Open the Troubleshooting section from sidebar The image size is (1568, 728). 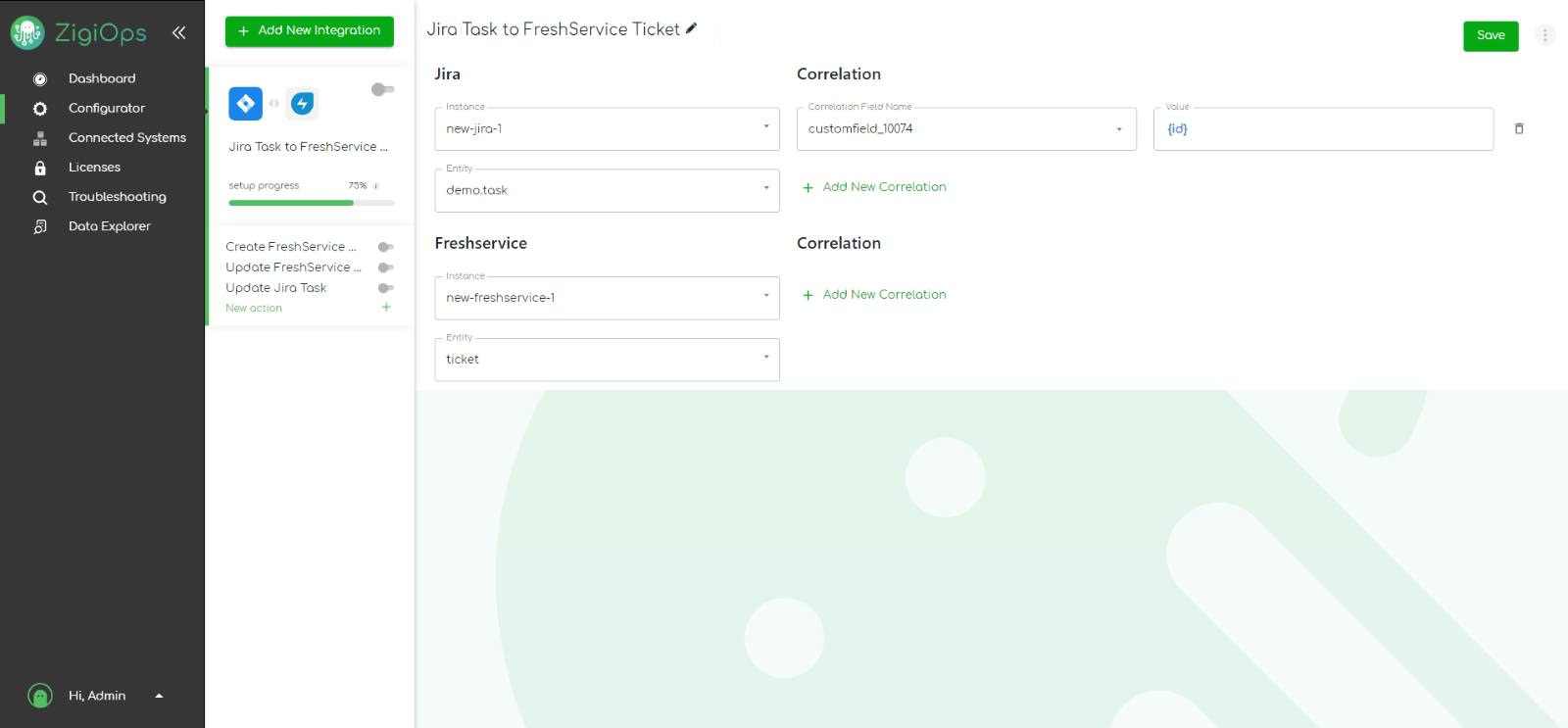click(118, 196)
